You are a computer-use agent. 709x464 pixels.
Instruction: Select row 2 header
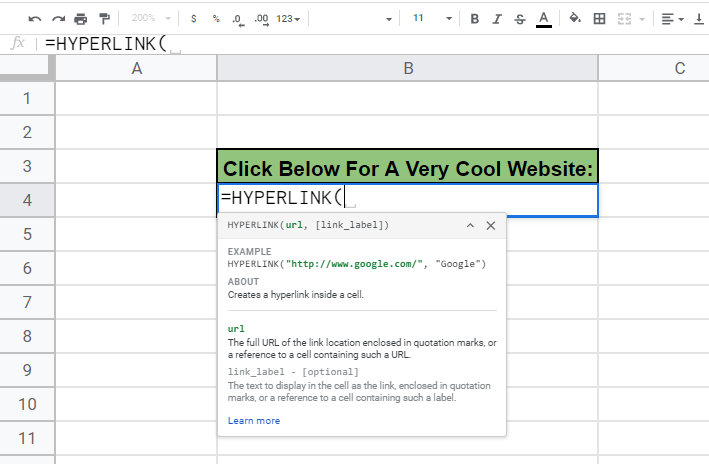pos(27,132)
